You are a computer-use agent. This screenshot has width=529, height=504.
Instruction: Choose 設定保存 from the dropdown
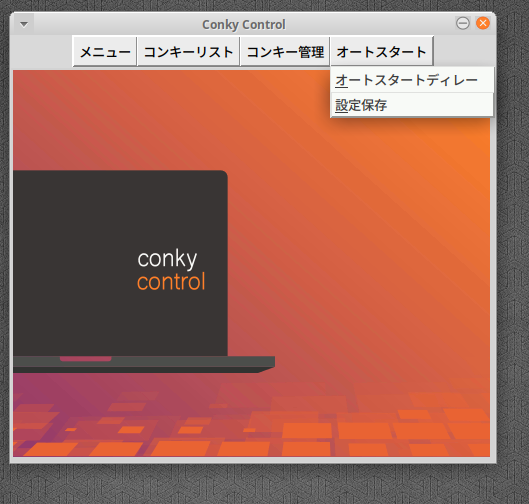tap(412, 105)
